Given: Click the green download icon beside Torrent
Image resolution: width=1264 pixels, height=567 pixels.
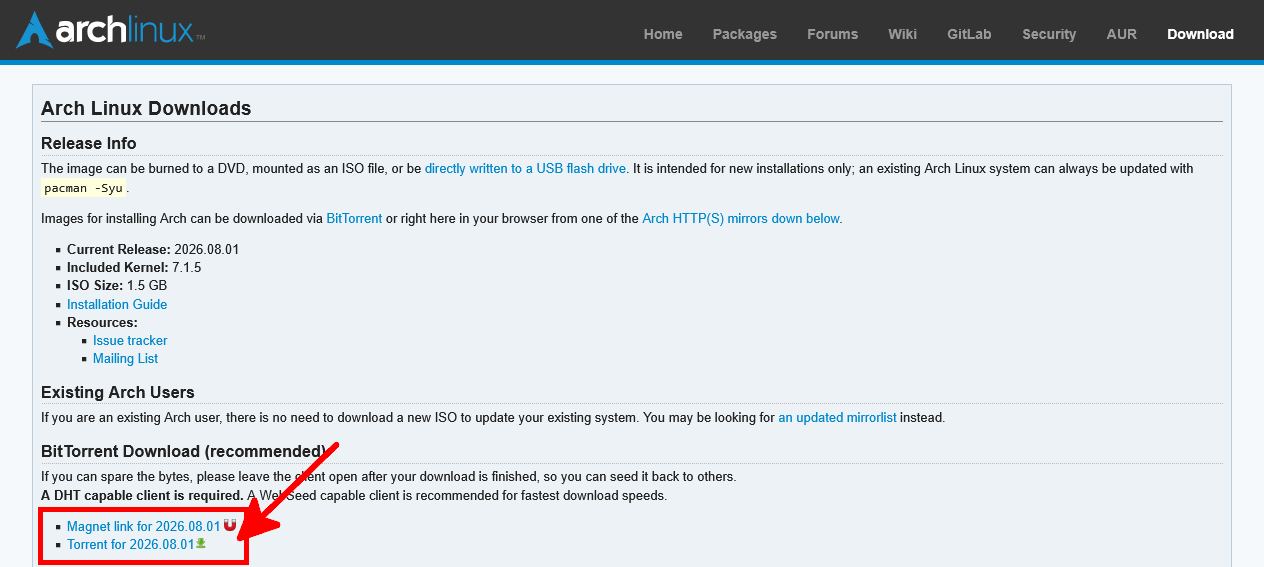Looking at the screenshot, I should 201,543.
